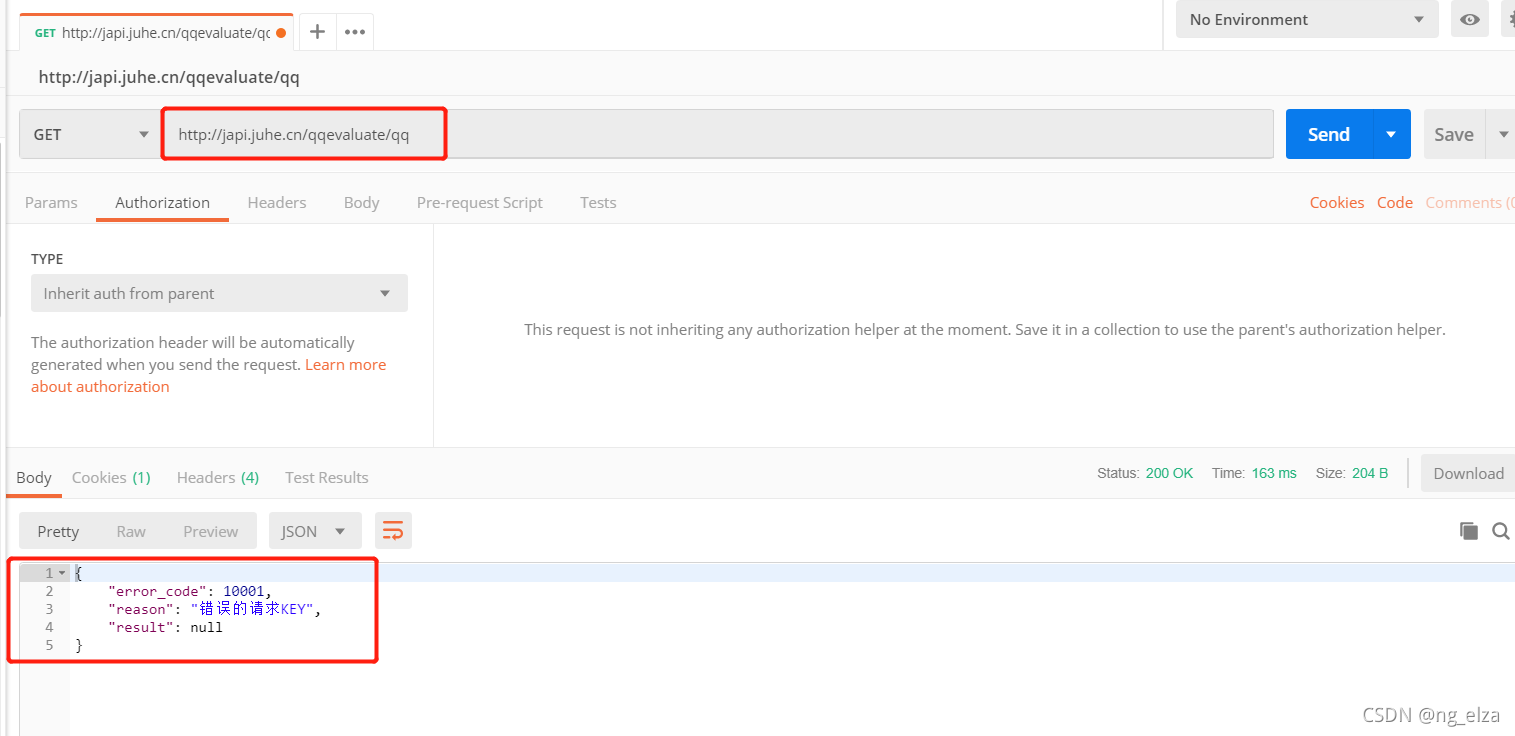1515x736 pixels.
Task: Open the Code link
Action: pyautogui.click(x=1394, y=202)
